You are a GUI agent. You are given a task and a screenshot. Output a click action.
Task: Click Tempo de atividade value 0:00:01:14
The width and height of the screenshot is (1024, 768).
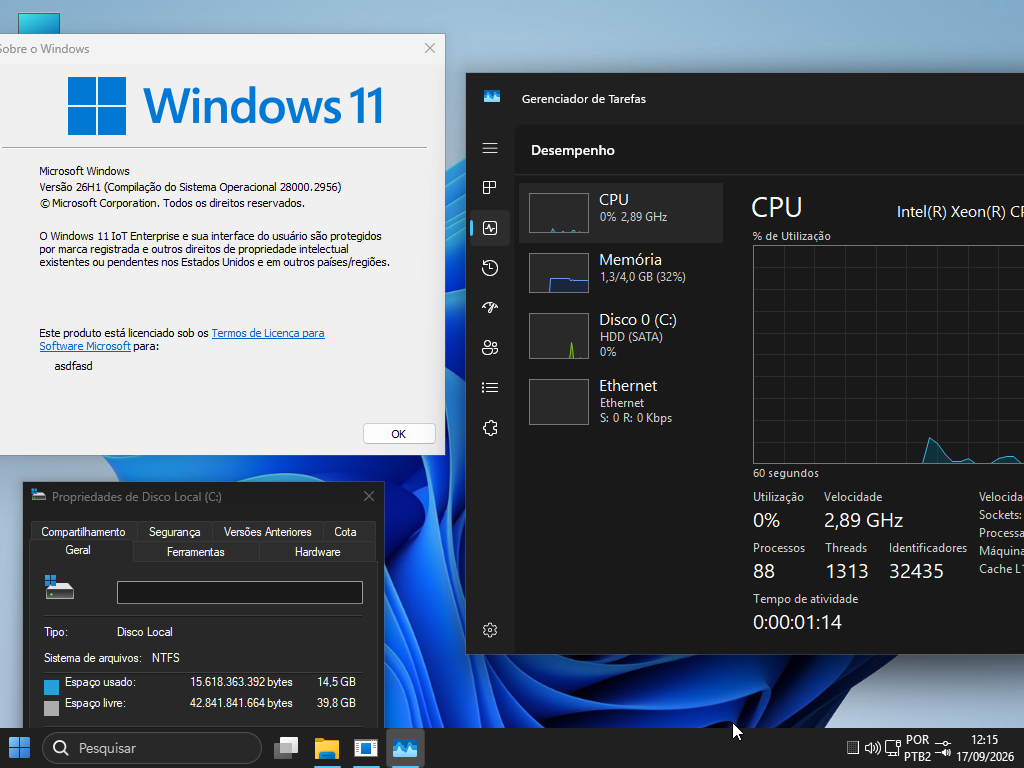tap(797, 622)
